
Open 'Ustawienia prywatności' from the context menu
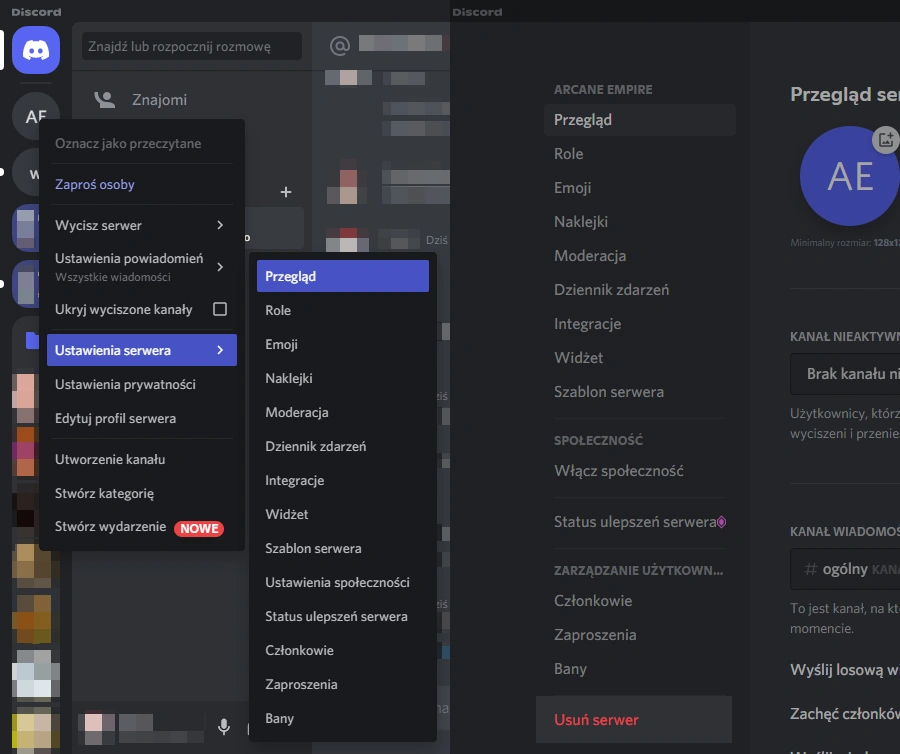[142, 384]
